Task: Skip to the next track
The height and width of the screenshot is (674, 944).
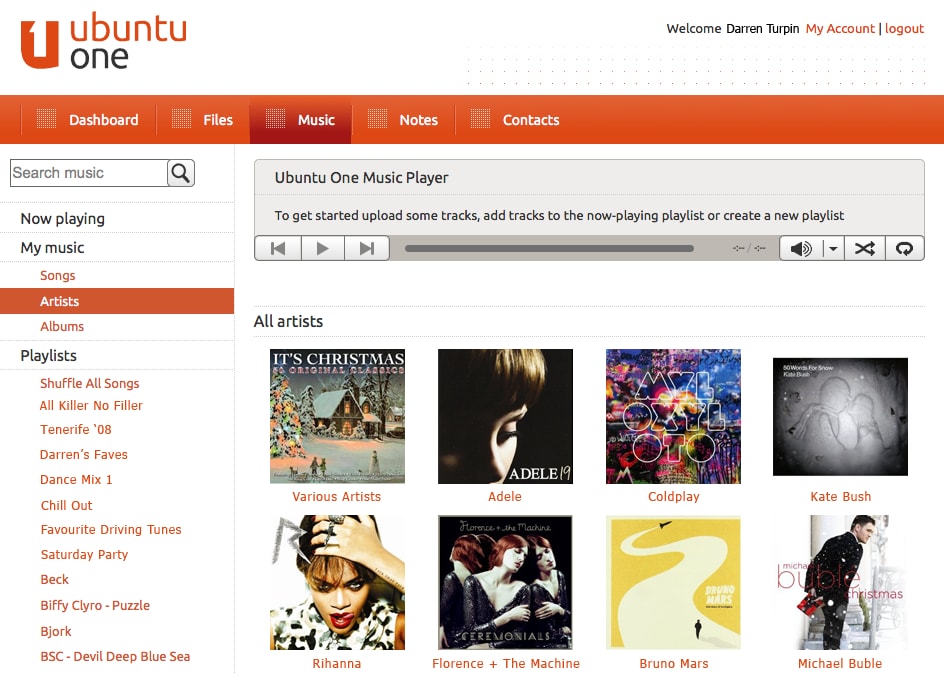Action: pyautogui.click(x=367, y=248)
